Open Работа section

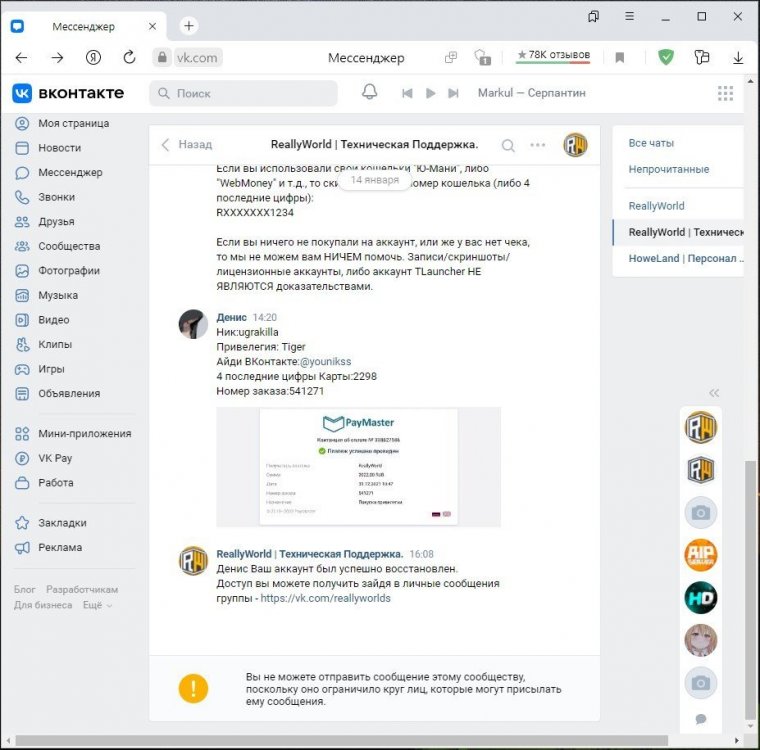44,483
